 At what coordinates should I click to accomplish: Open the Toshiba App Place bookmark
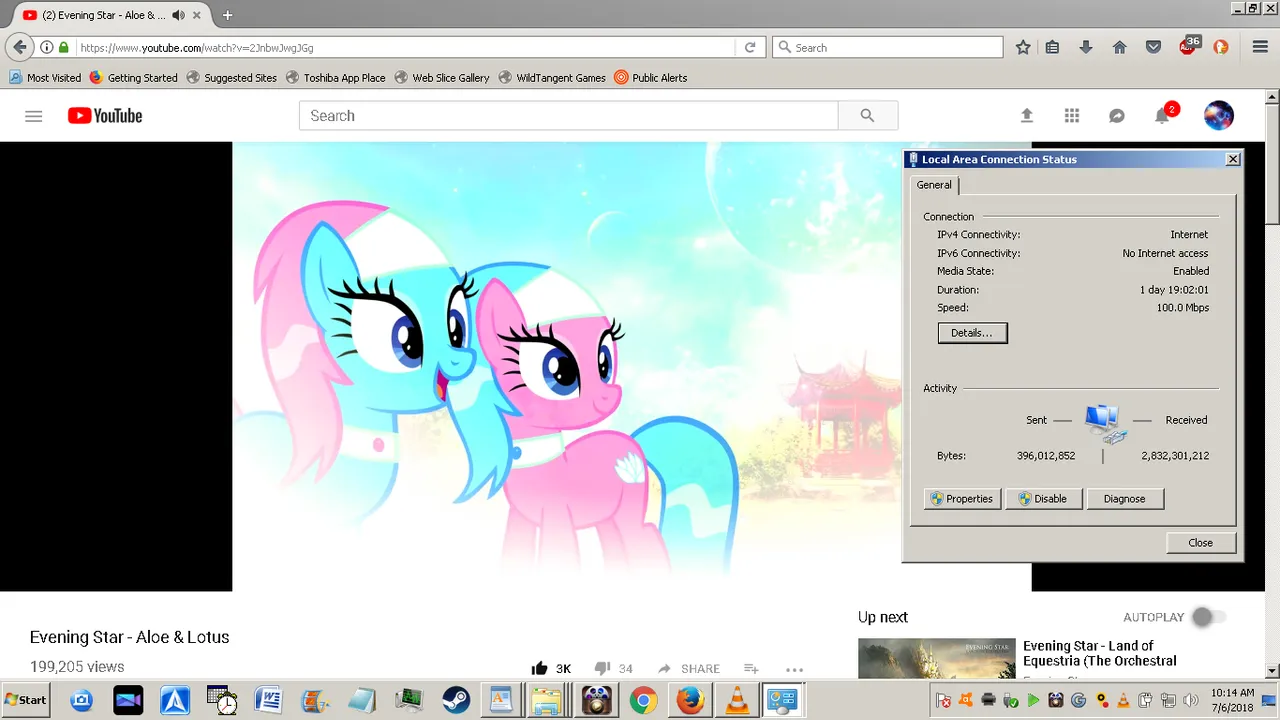(x=336, y=77)
